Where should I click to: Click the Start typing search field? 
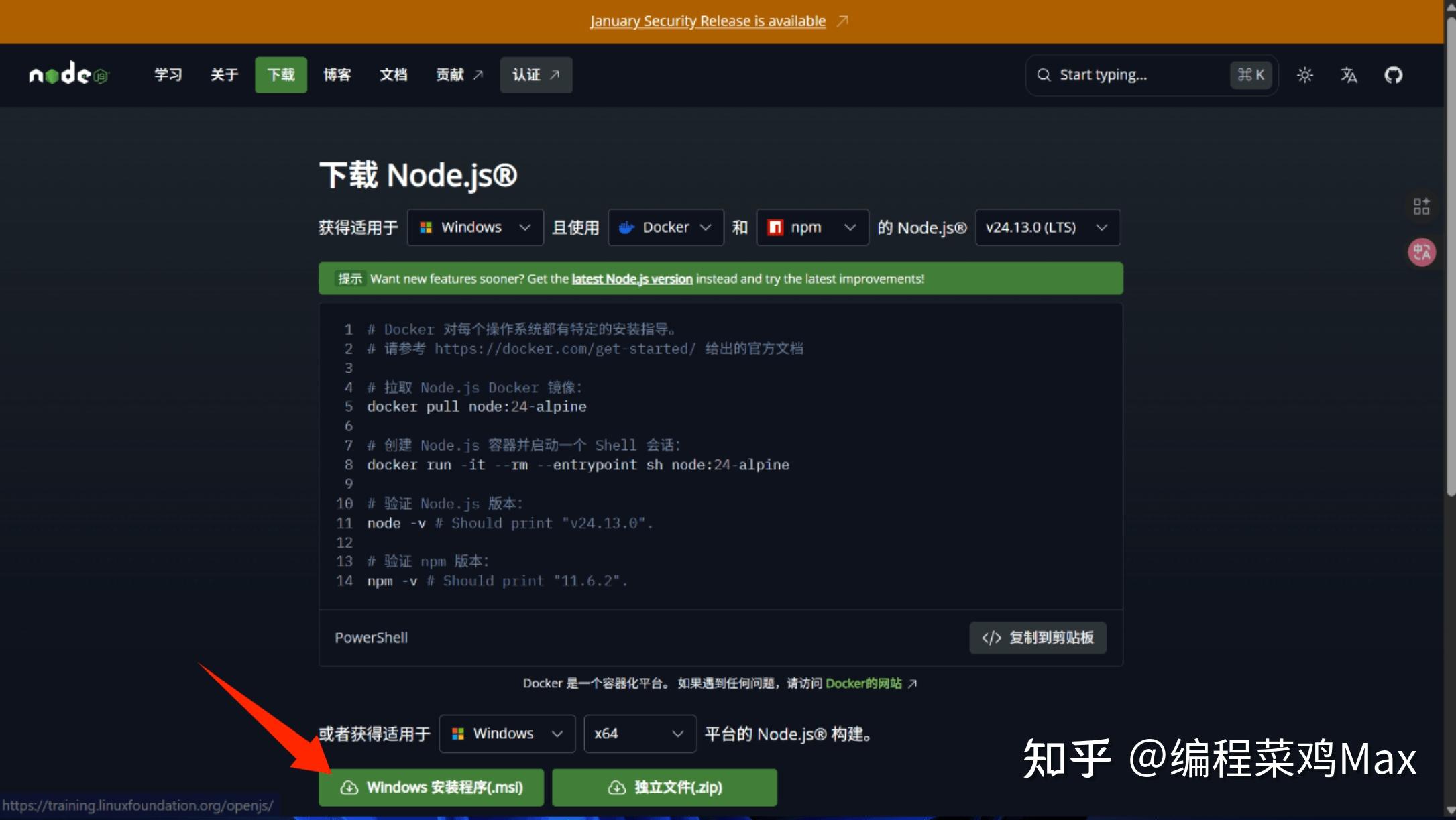coord(1152,75)
